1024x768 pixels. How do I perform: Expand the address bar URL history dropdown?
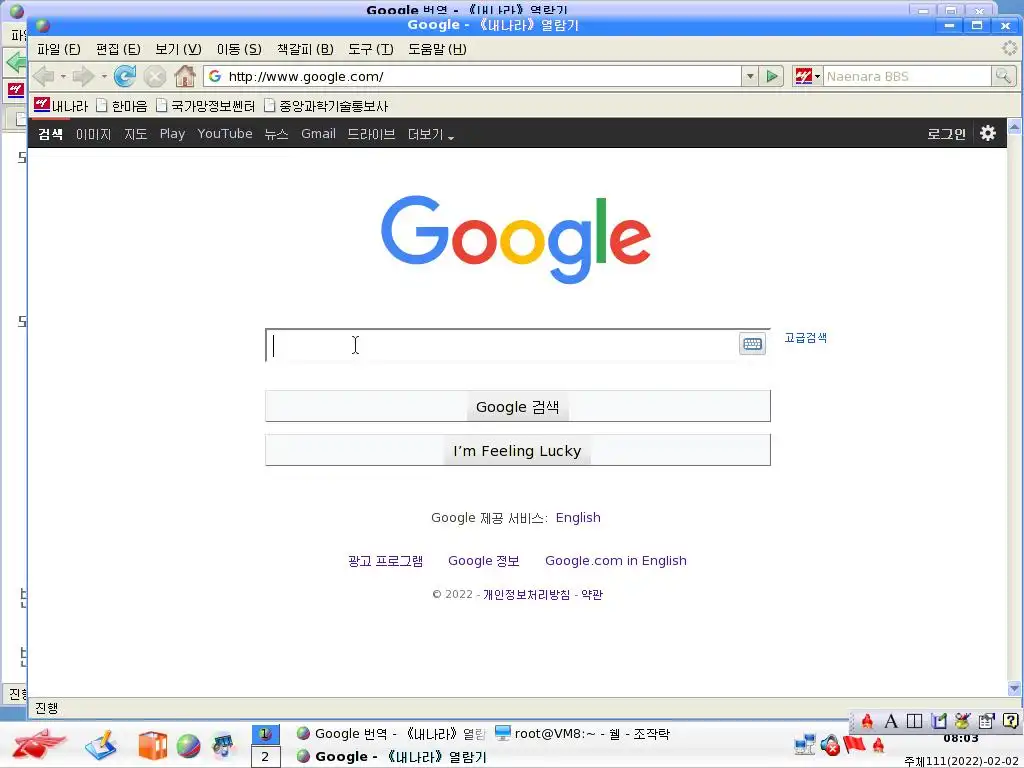click(x=750, y=76)
